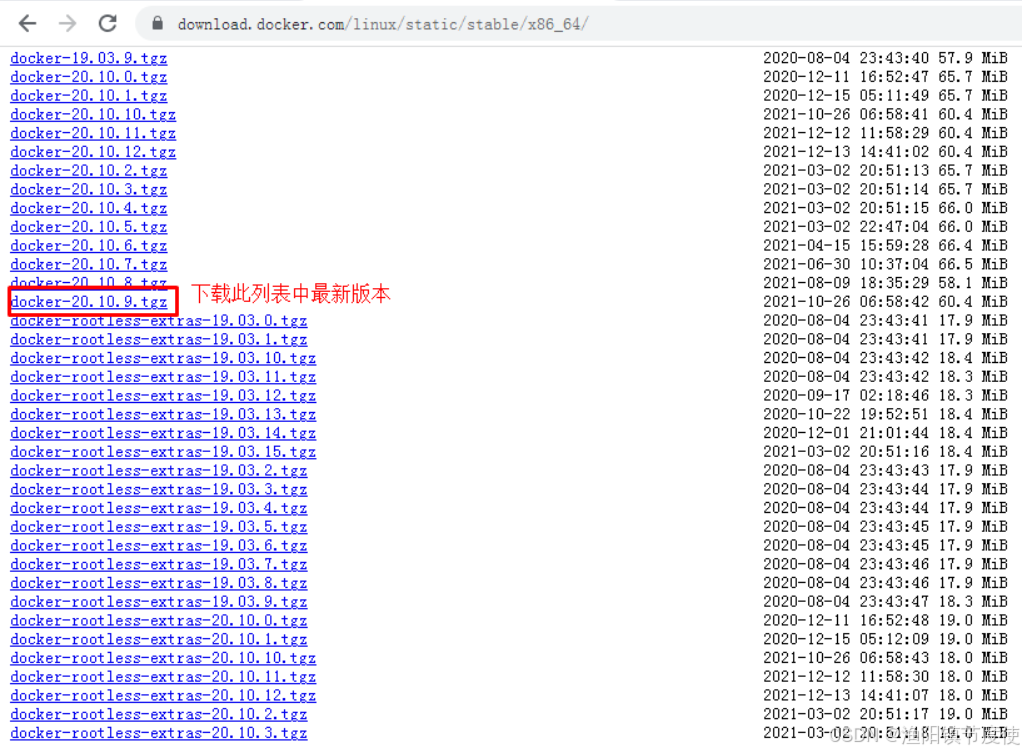
Task: Download docker-20.10.11.tgz
Action: [x=93, y=133]
